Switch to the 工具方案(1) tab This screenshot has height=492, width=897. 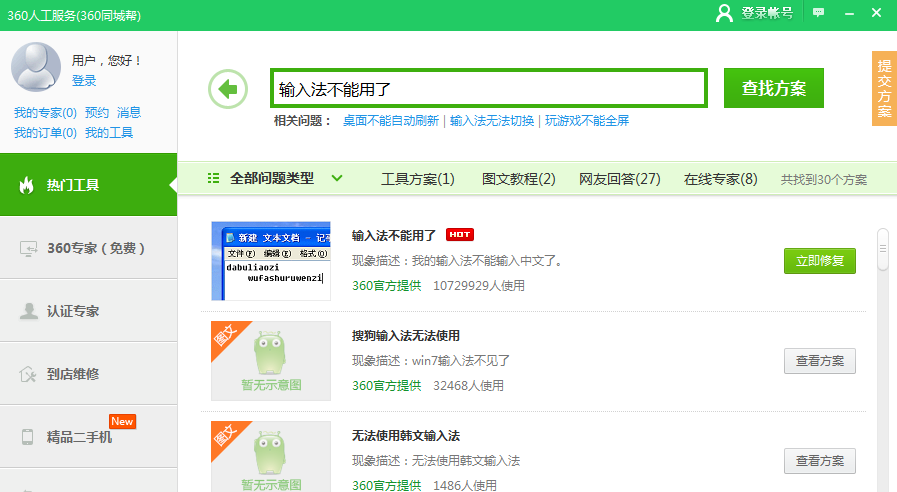418,179
